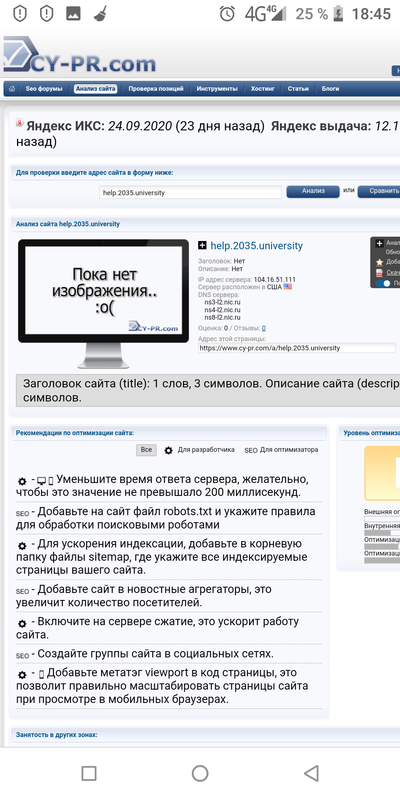Tap the Android recent apps button

tap(89, 773)
